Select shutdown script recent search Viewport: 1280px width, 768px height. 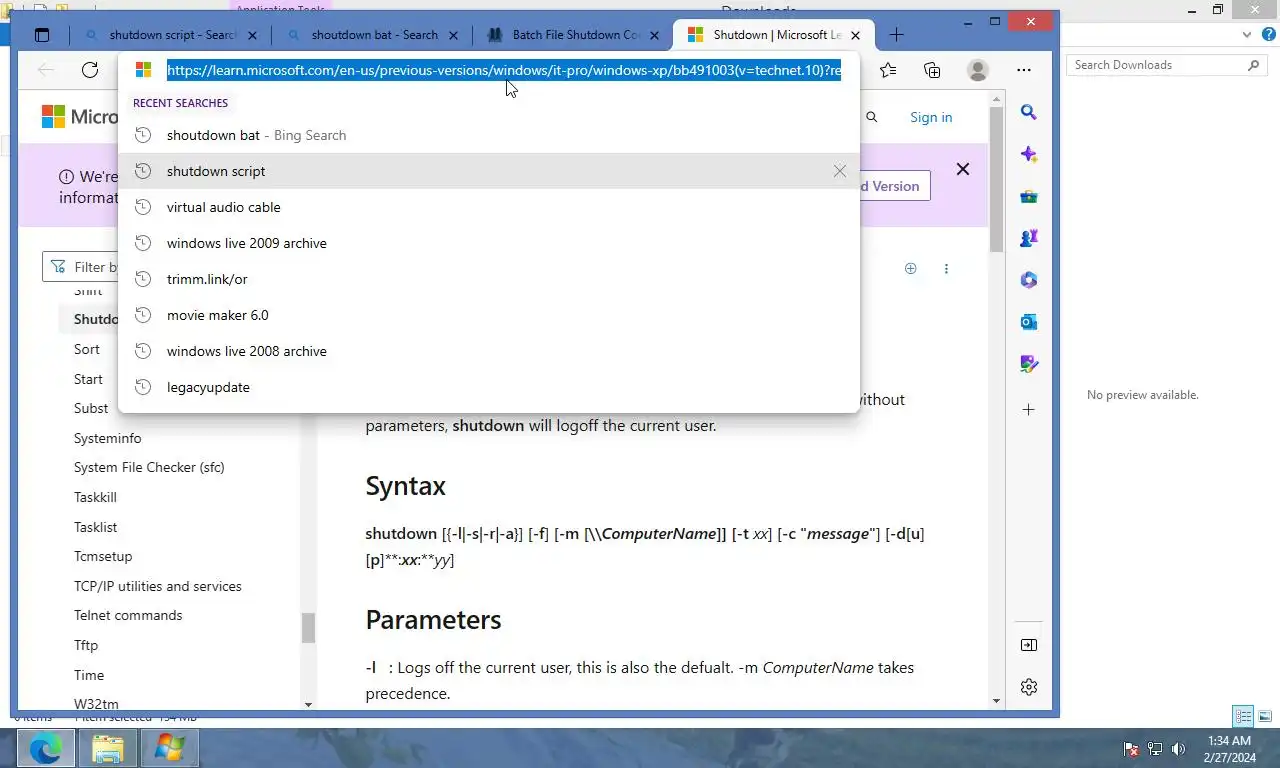[x=489, y=171]
